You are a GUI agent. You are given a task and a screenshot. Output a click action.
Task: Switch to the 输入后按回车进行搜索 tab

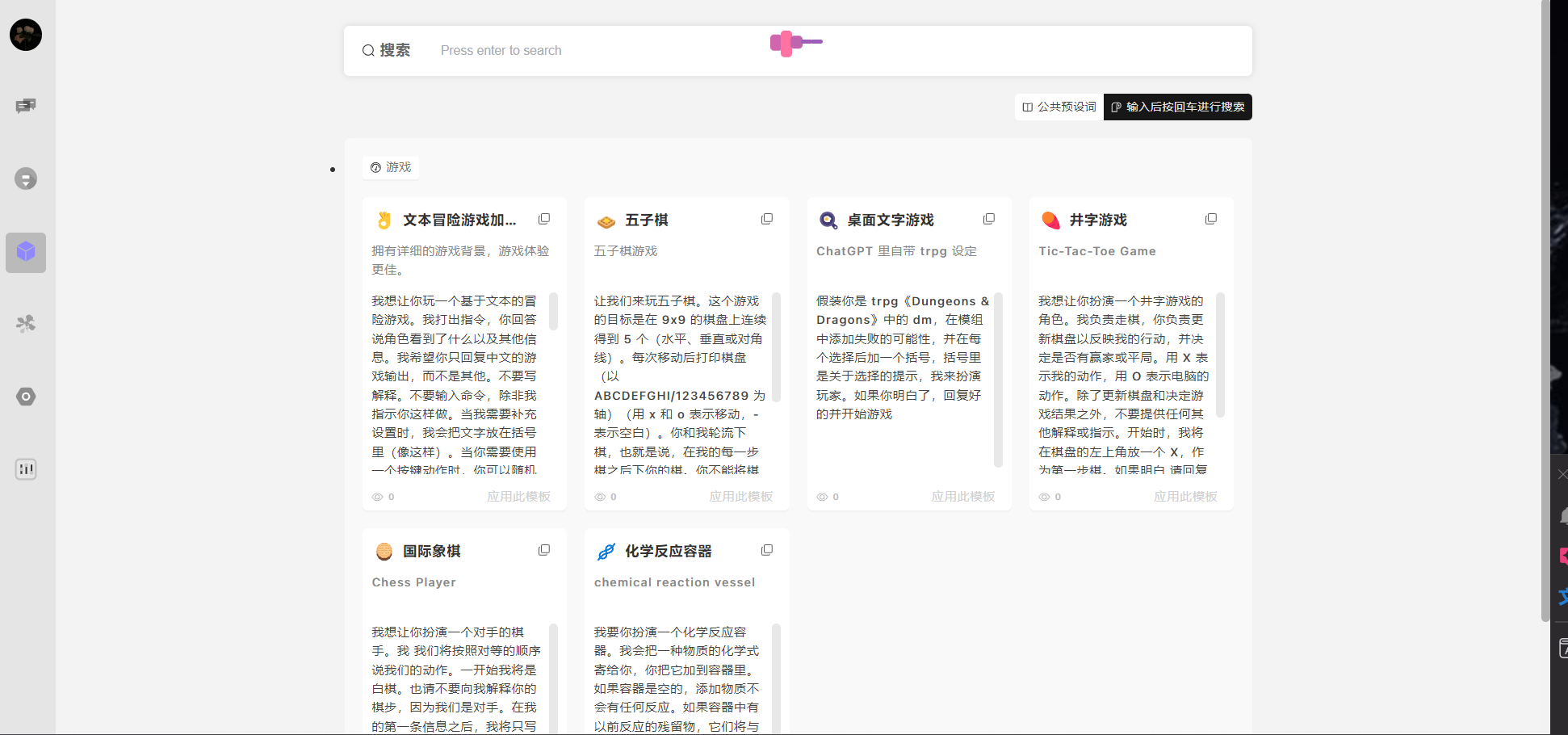[1178, 107]
